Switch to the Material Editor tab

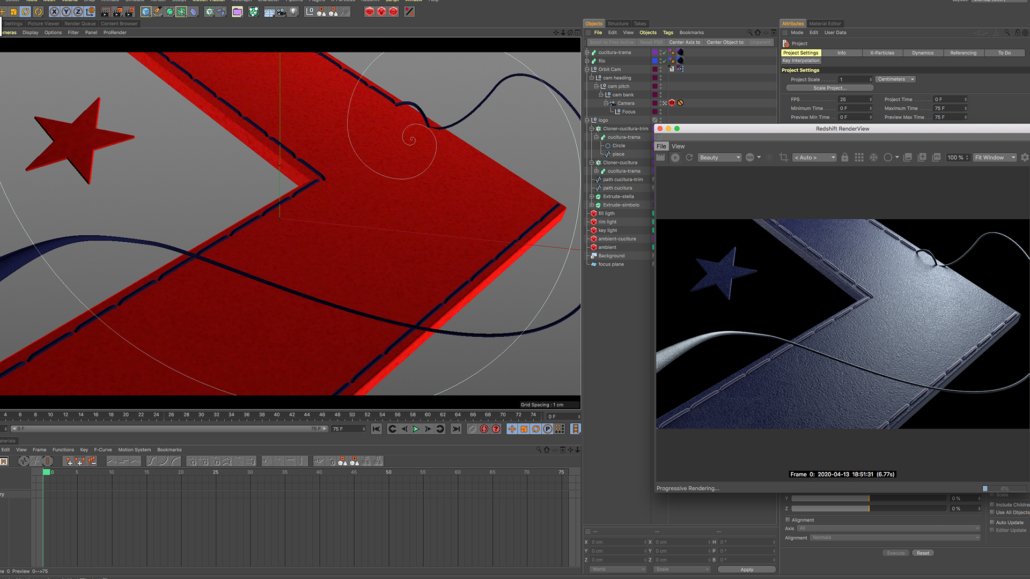[x=825, y=24]
